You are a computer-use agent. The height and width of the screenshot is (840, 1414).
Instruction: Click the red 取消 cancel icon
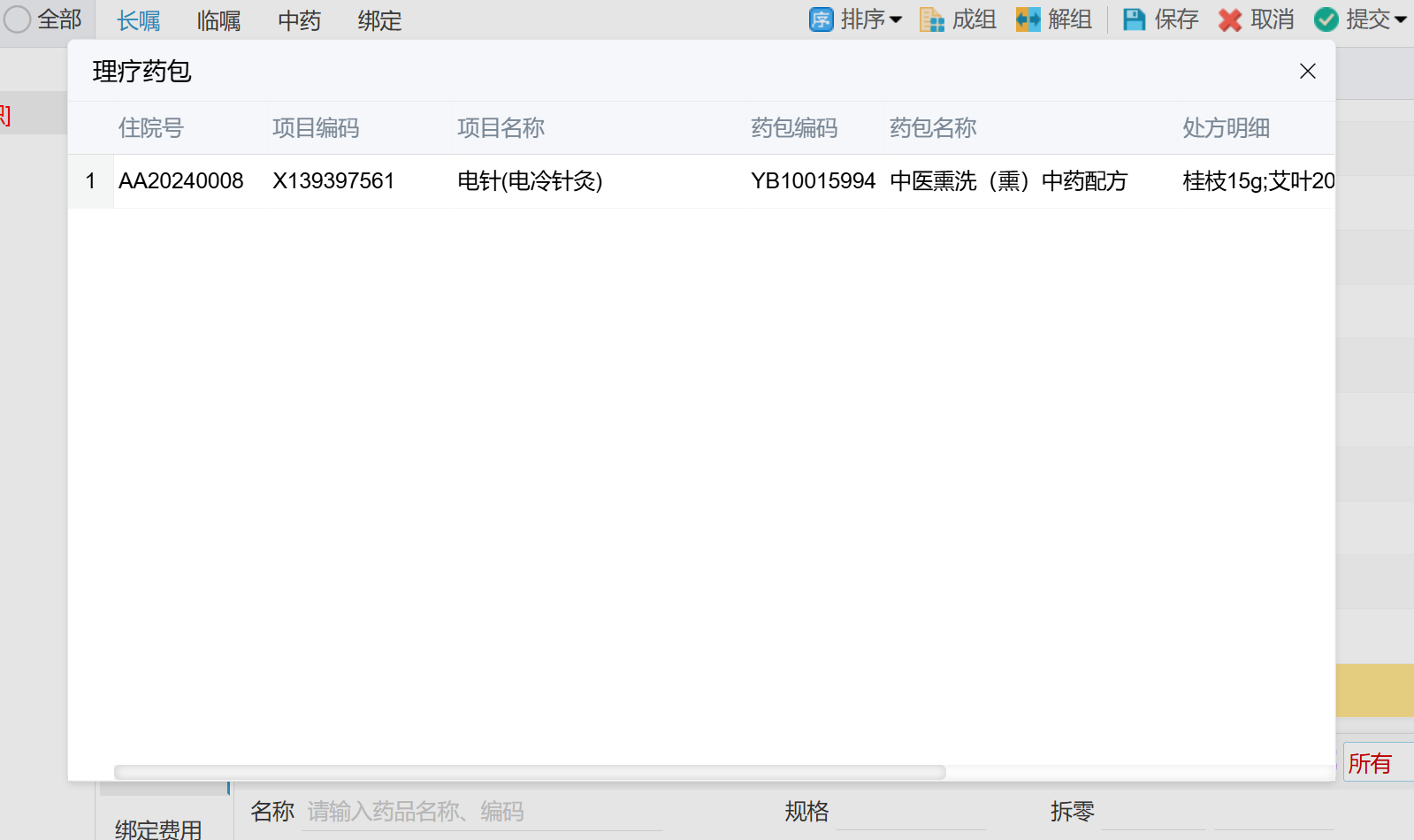coord(1229,19)
